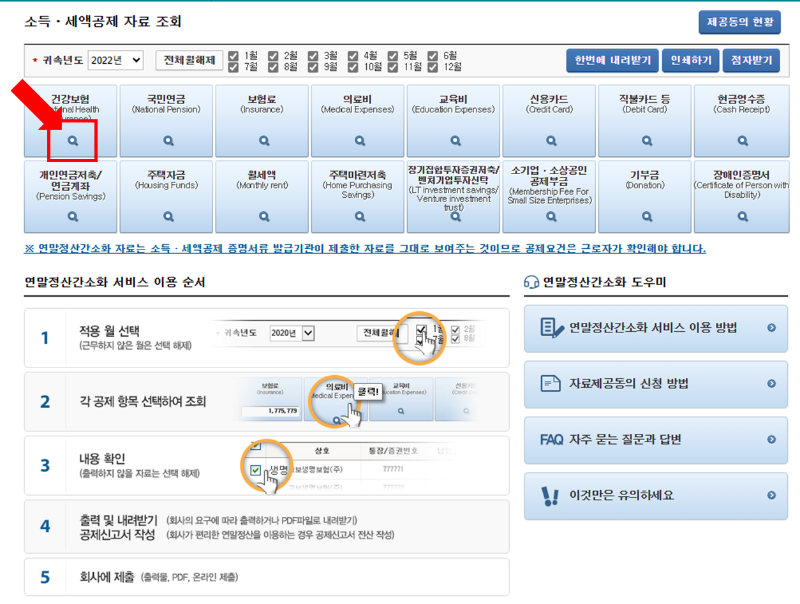Image resolution: width=800 pixels, height=604 pixels.
Task: Open the 교육비 magnifier search icon
Action: [x=456, y=141]
